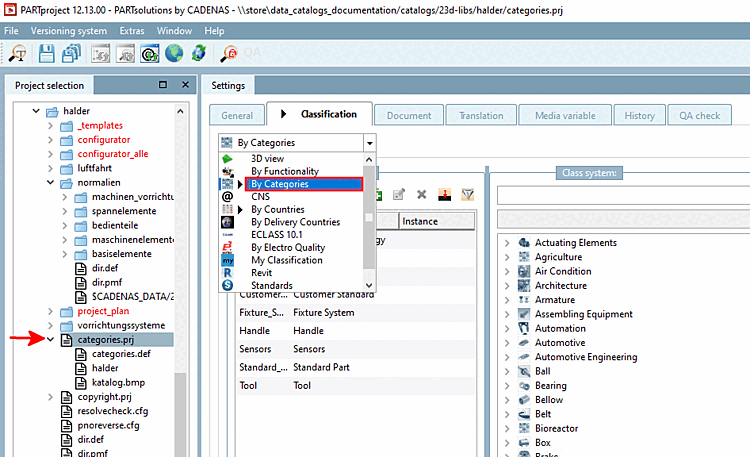Click the Bearing category icon
The width and height of the screenshot is (750, 457).
(524, 386)
